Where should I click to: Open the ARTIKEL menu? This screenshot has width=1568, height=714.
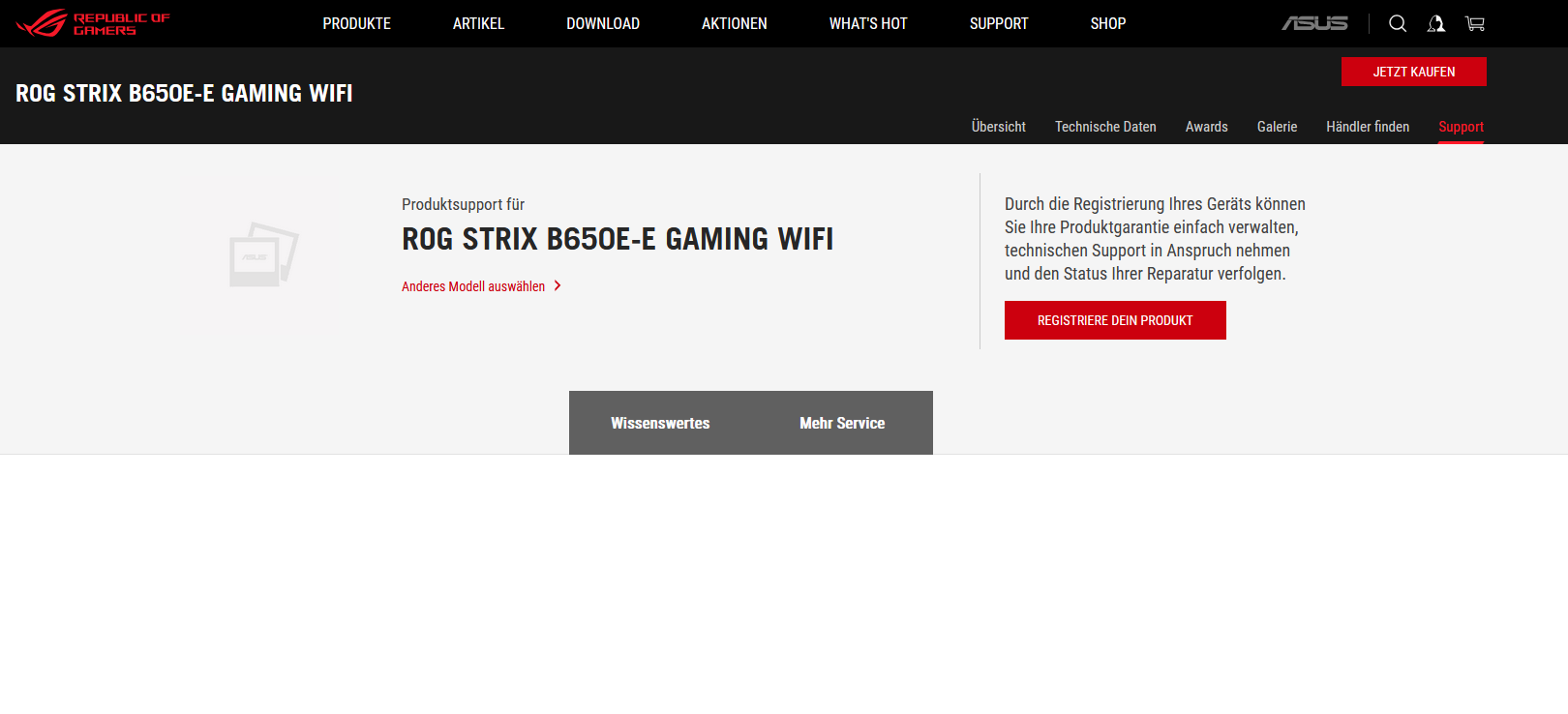point(478,23)
